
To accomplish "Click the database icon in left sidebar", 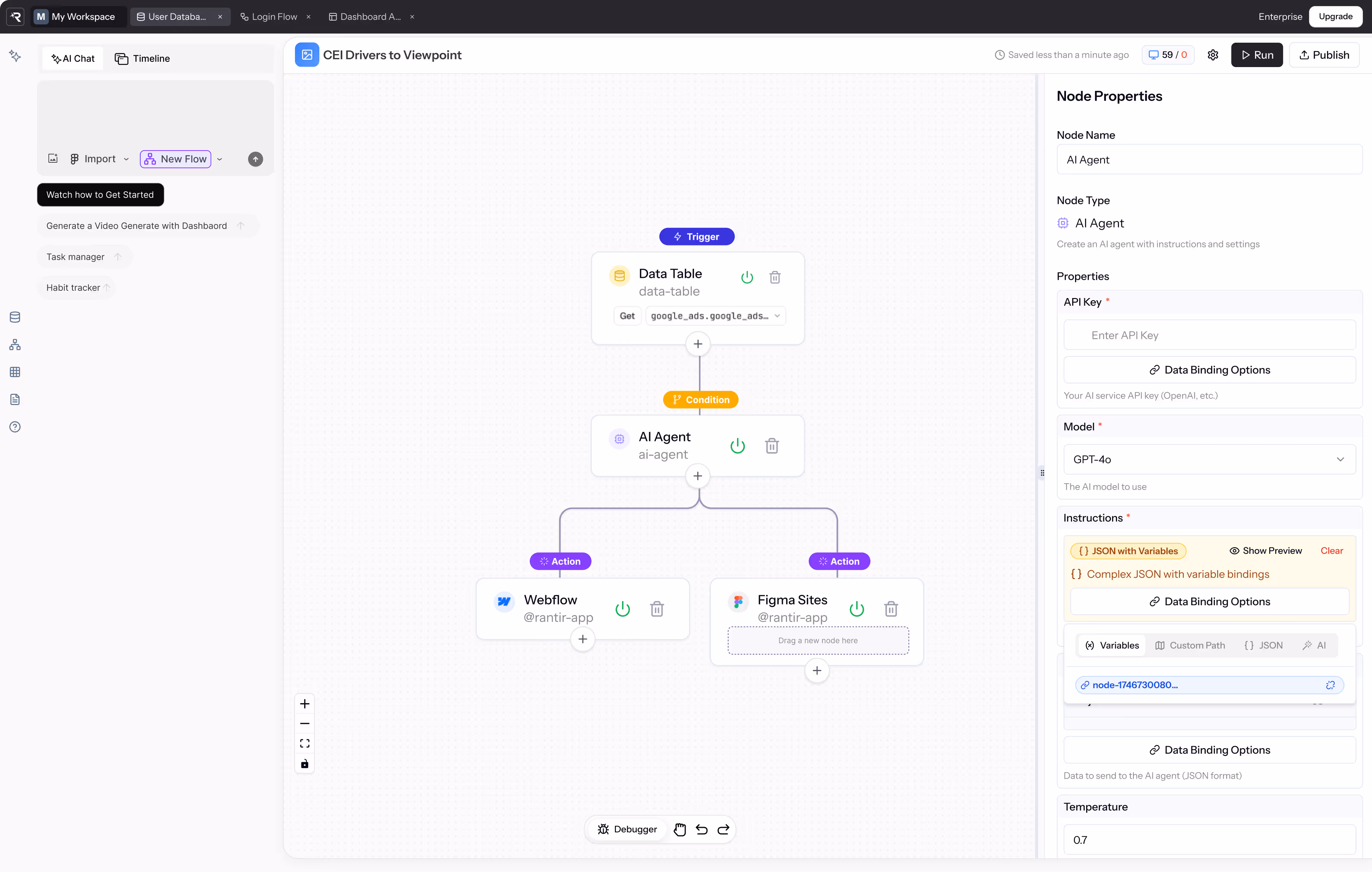I will tap(15, 317).
